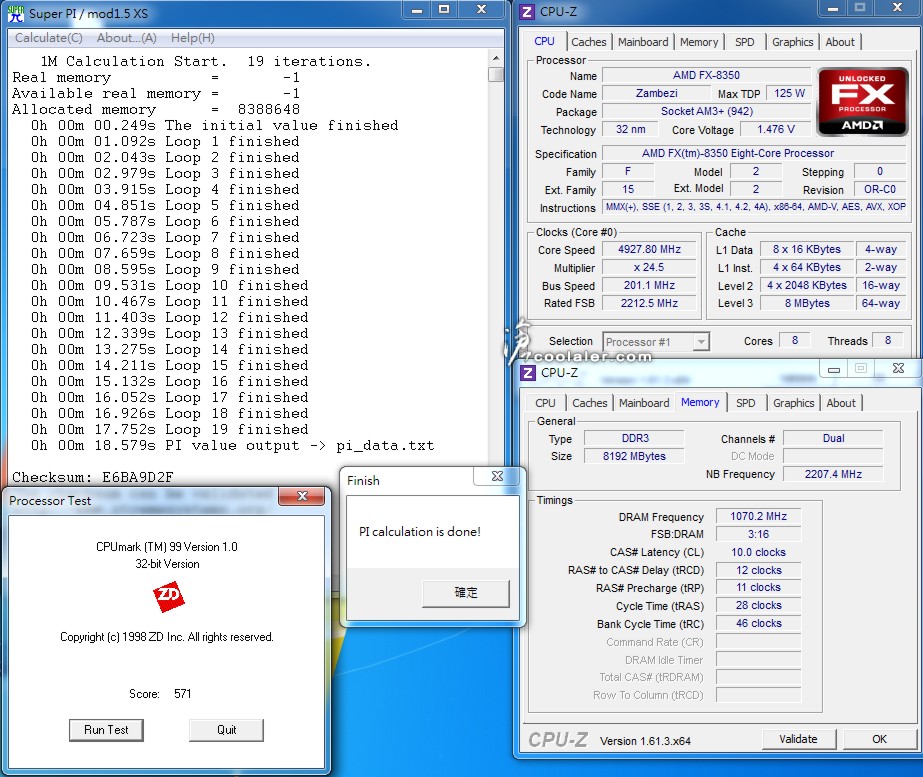Click the Bus Speed 201.1 MHz value

[649, 285]
